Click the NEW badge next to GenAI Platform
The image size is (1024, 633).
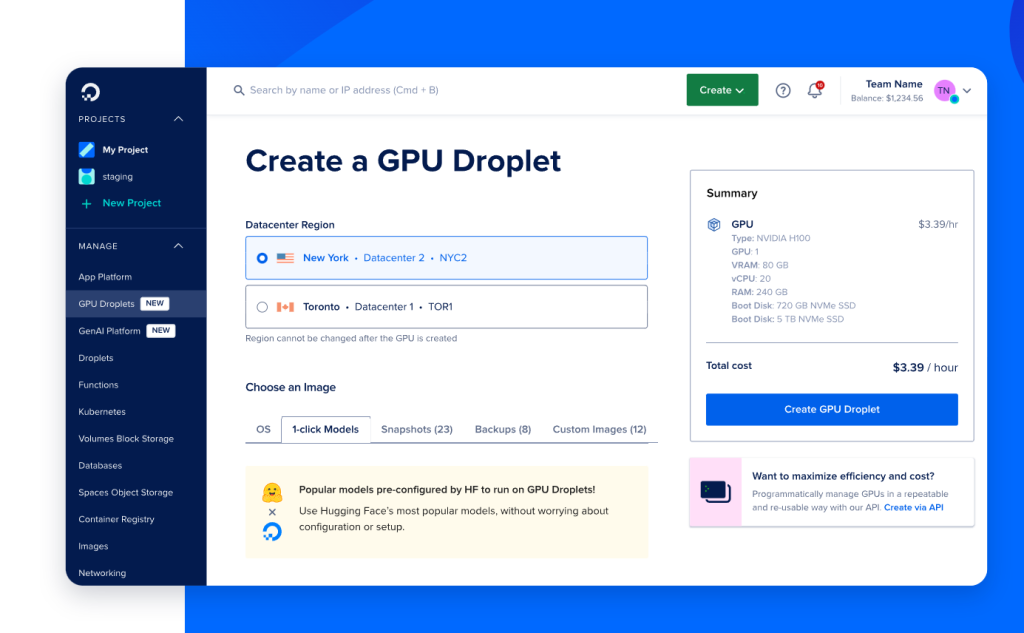tap(161, 331)
